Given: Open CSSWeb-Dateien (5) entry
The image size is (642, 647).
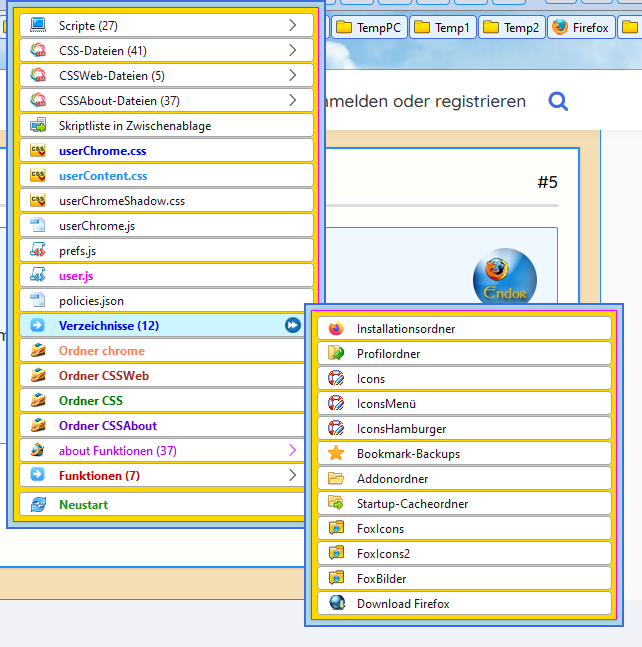Looking at the screenshot, I should tap(166, 76).
